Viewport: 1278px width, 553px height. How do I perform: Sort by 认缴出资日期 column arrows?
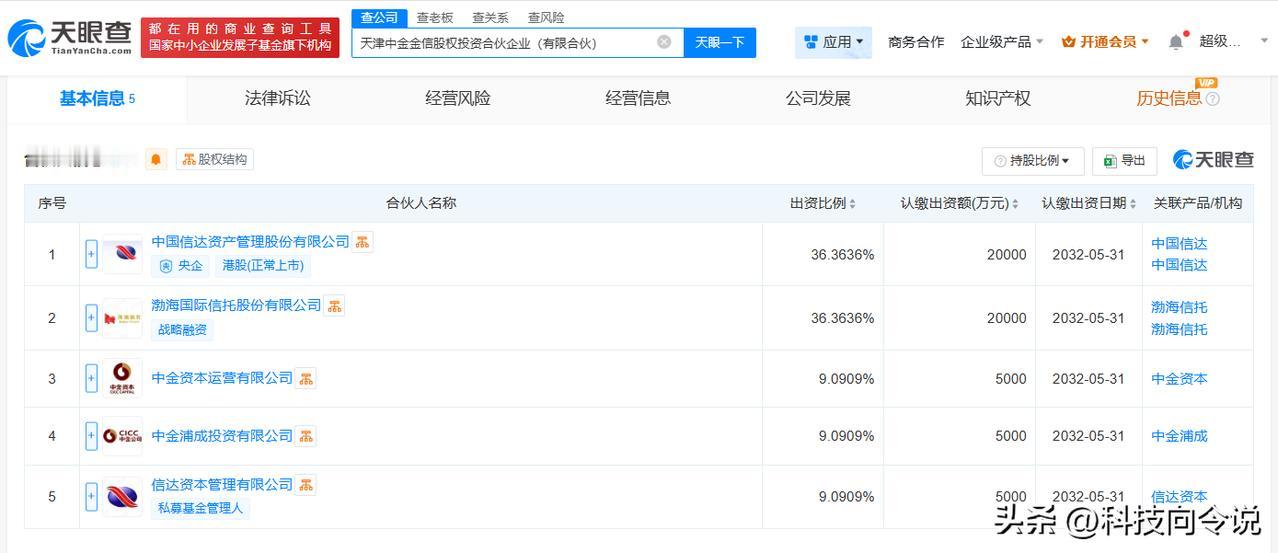[x=1133, y=203]
